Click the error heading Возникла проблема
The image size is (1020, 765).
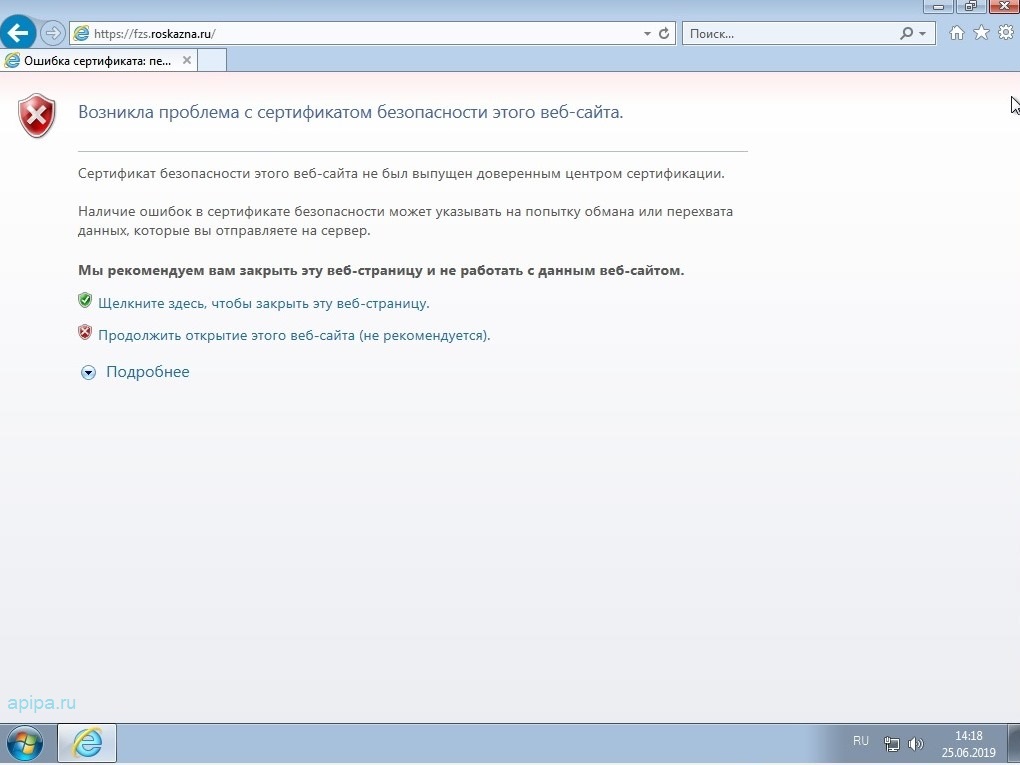[x=351, y=113]
